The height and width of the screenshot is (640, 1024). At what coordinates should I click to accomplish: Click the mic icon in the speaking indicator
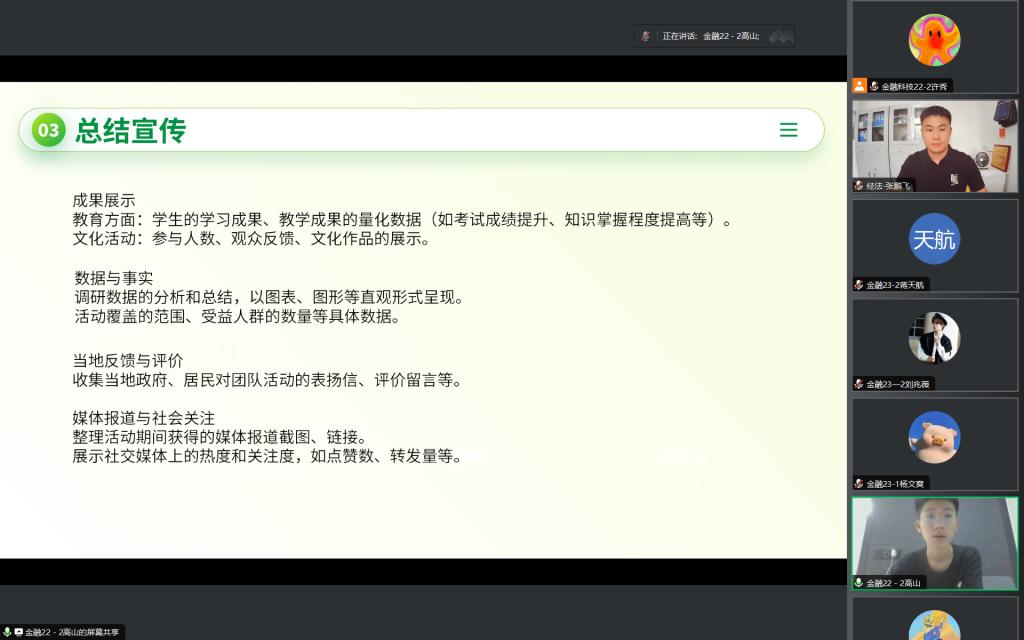(646, 36)
